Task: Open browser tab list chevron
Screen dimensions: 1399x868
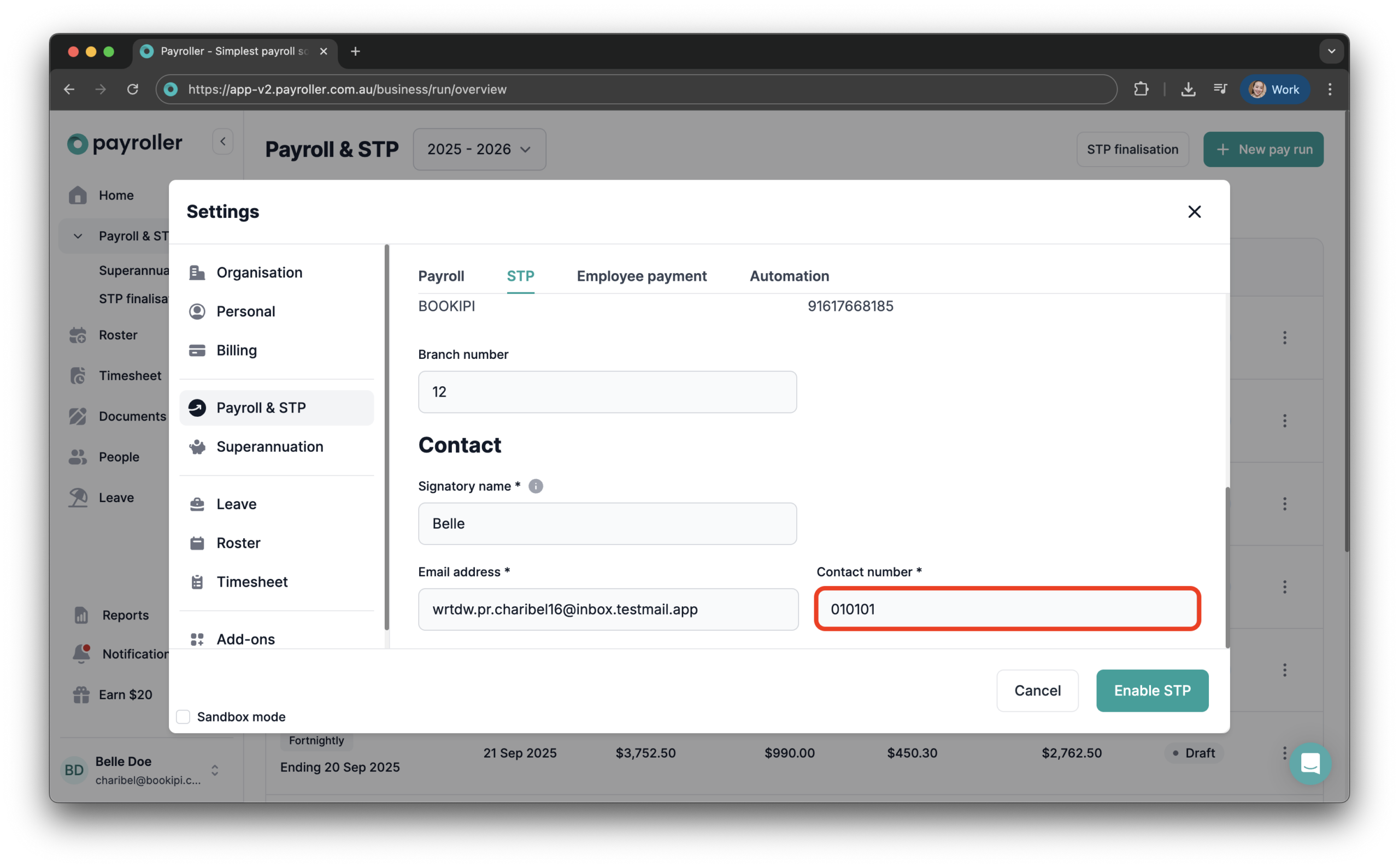Action: pyautogui.click(x=1331, y=51)
